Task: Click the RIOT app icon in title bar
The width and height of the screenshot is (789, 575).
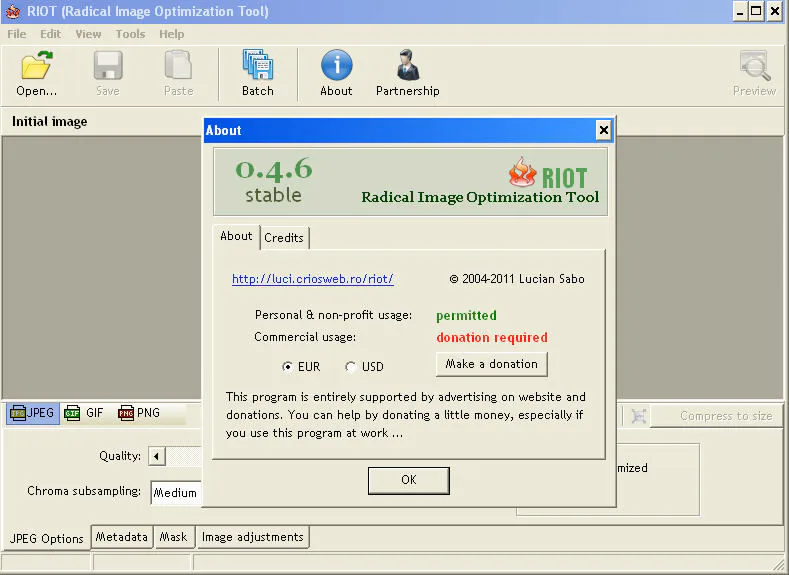Action: [13, 11]
